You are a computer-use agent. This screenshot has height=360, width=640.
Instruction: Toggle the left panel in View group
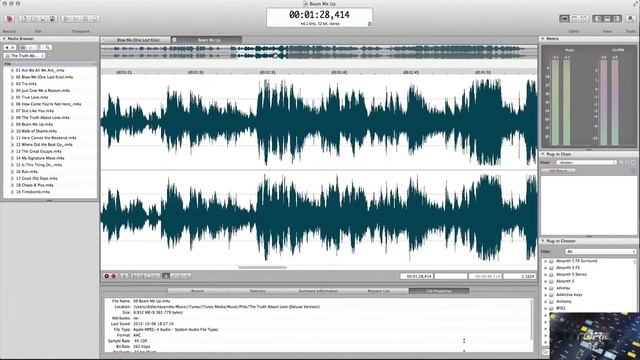point(598,19)
